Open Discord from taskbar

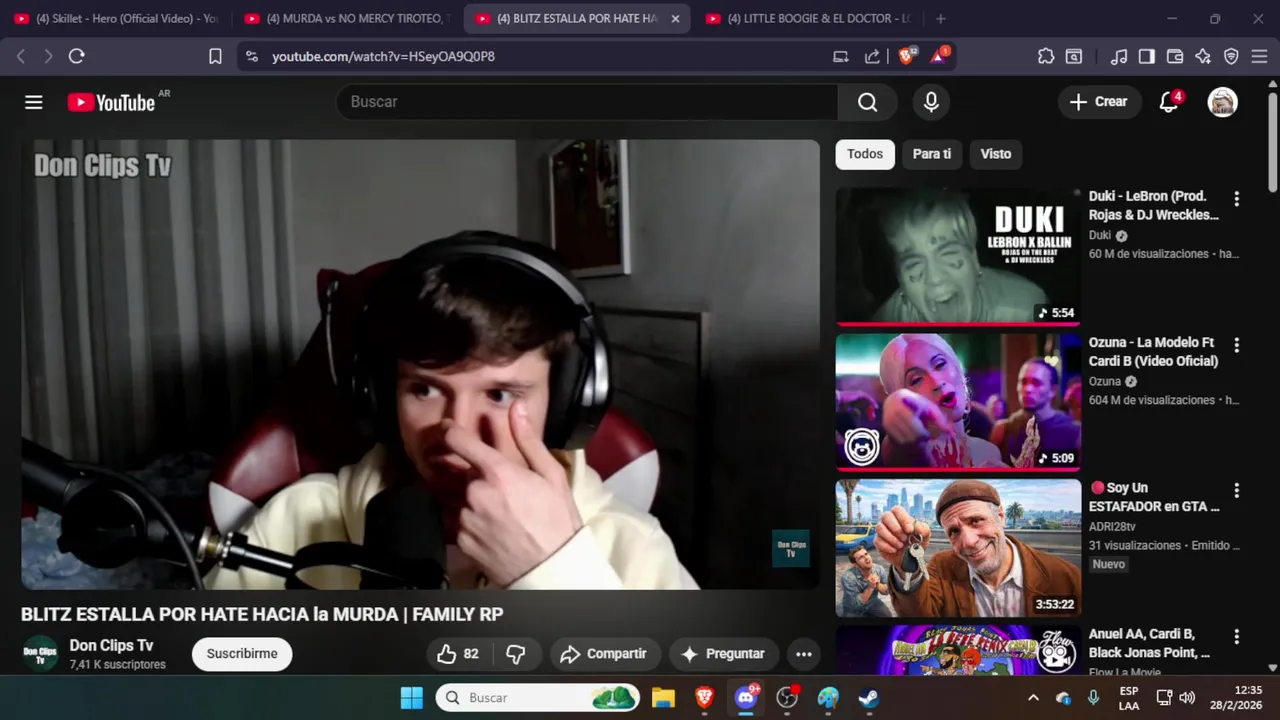[746, 698]
